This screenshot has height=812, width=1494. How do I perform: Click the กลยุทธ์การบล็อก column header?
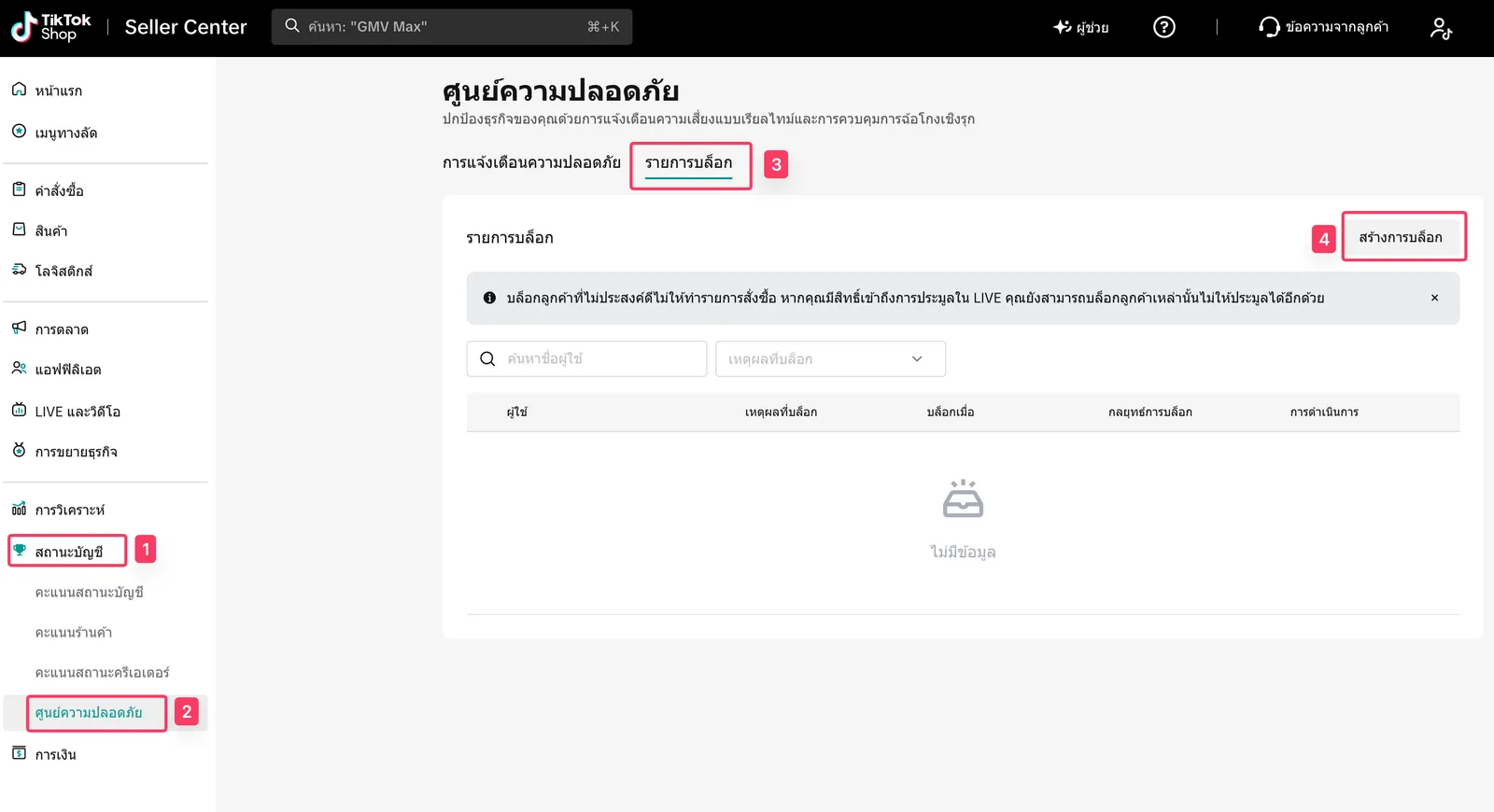[1150, 412]
